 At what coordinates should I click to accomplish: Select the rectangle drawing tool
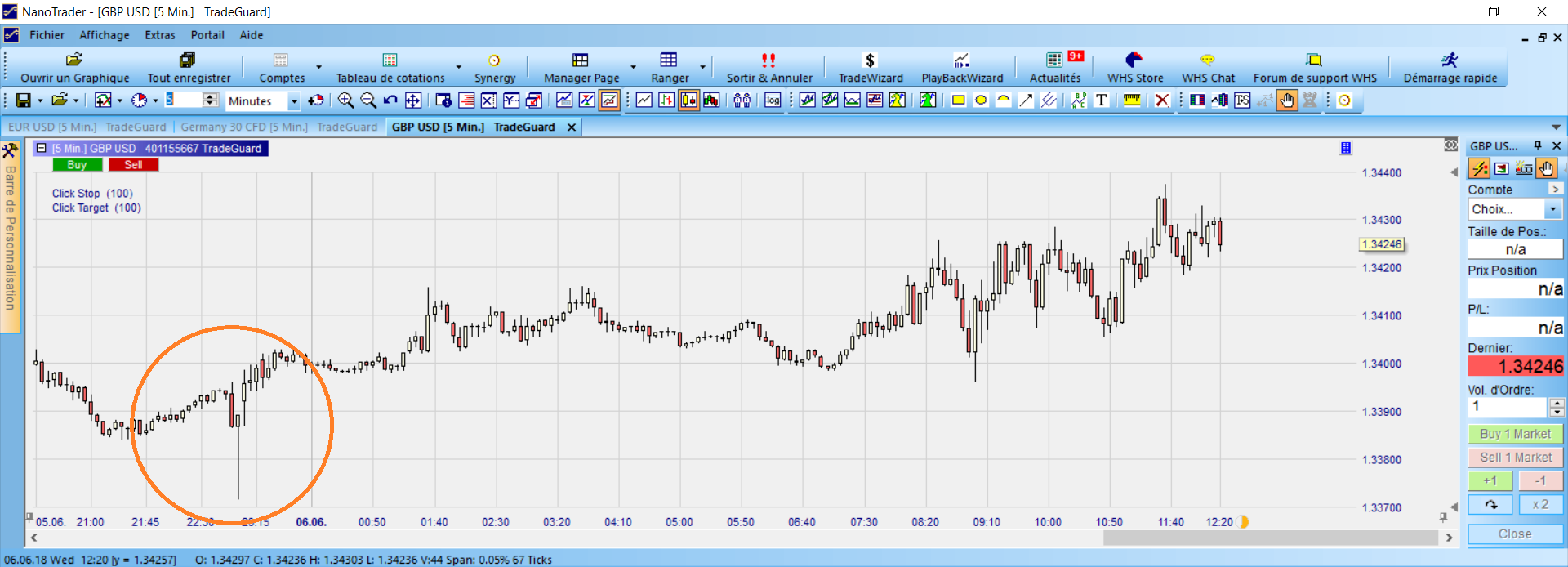coord(958,100)
